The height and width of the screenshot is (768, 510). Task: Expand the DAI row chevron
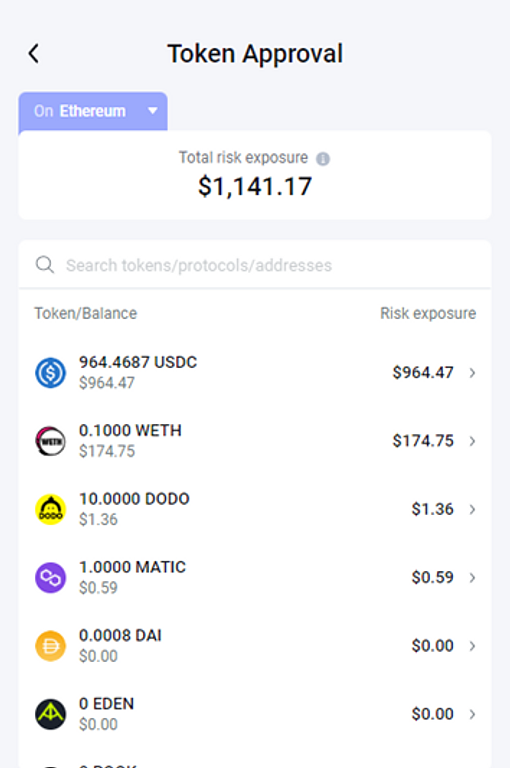click(x=472, y=646)
